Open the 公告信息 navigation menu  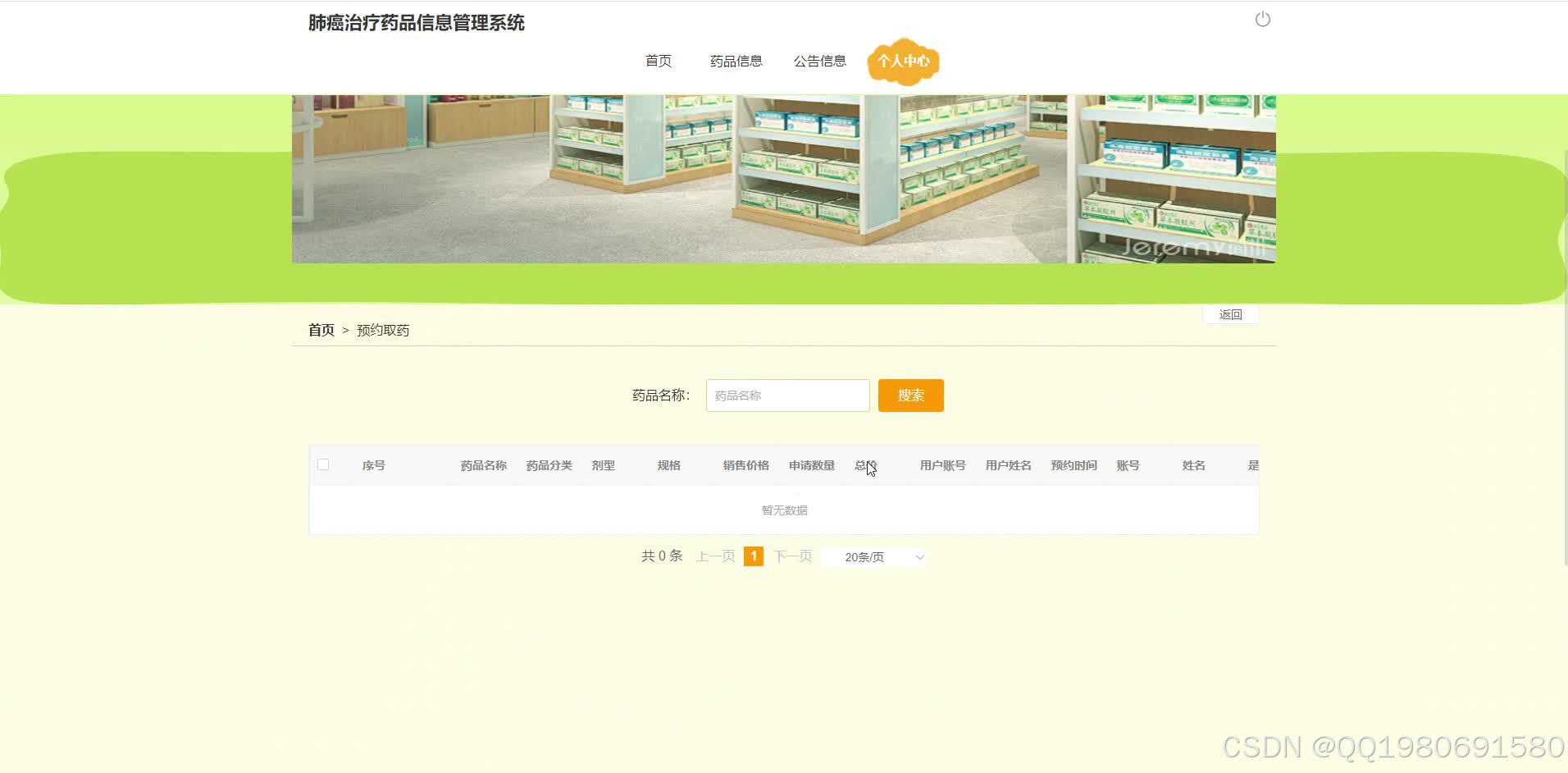820,60
